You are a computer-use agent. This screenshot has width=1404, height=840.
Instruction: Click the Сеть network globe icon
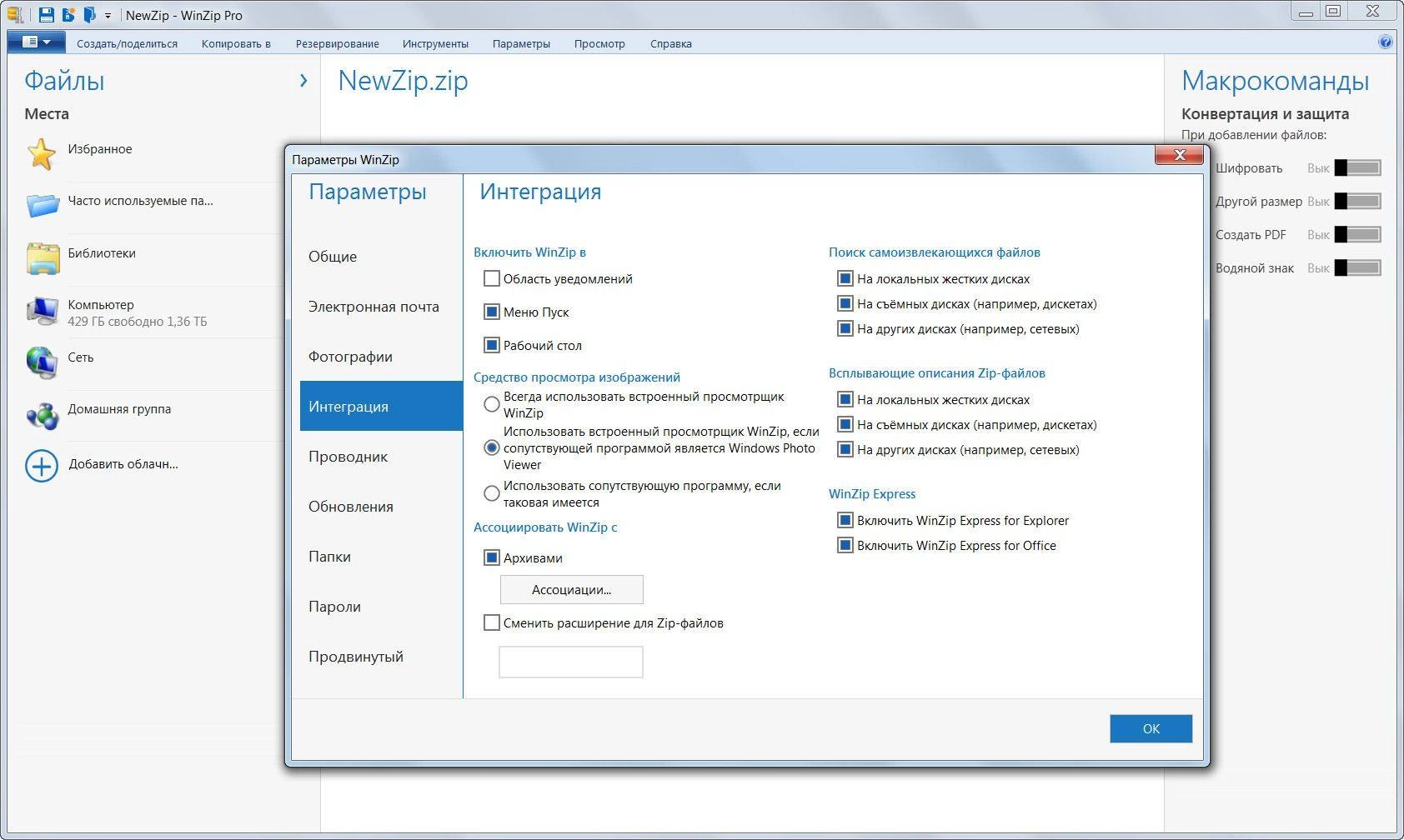pos(42,362)
